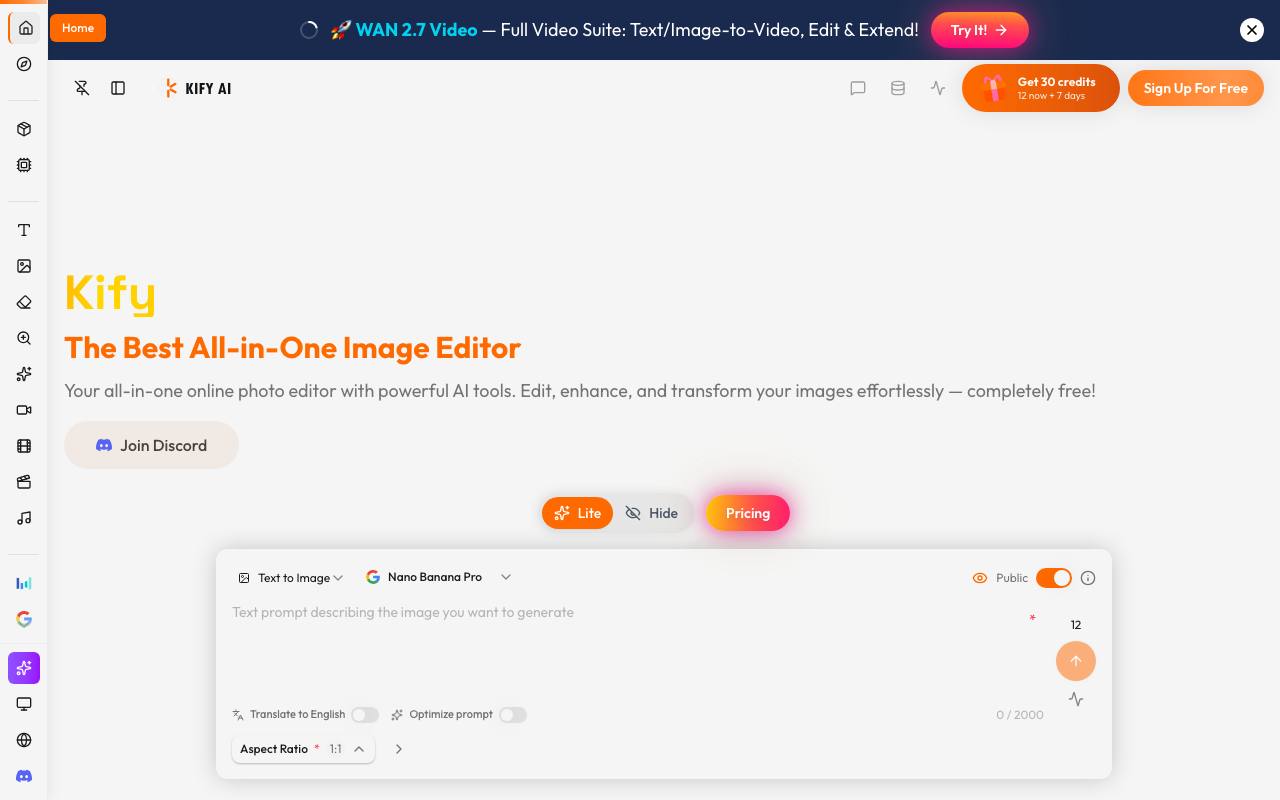The width and height of the screenshot is (1280, 800).
Task: Open the video camera sidebar icon
Action: click(24, 410)
